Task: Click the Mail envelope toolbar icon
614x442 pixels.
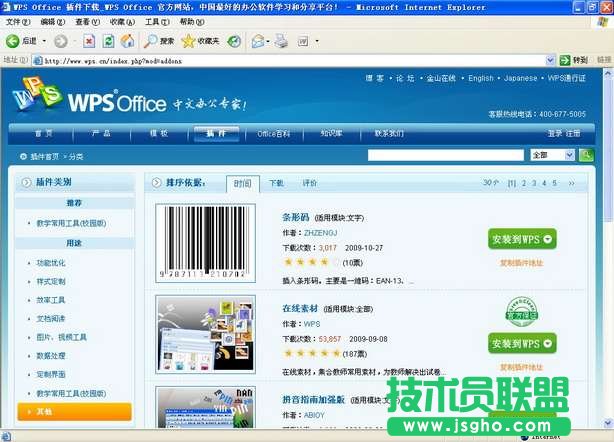Action: pos(258,41)
